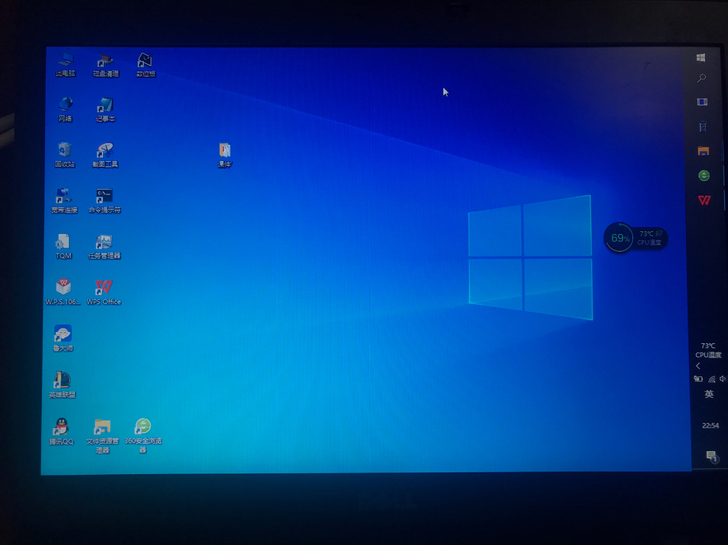Open the 网络 Network desktop icon
This screenshot has height=545, width=728.
click(x=65, y=106)
